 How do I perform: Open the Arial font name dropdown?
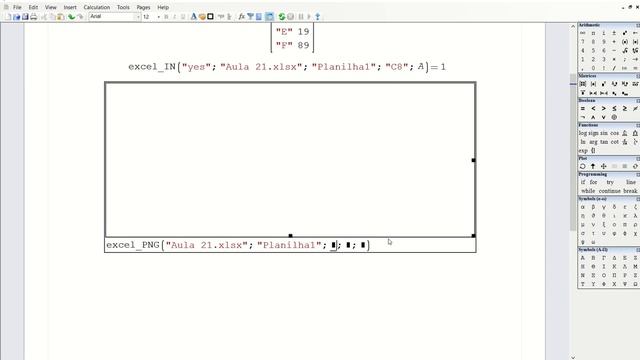point(137,17)
